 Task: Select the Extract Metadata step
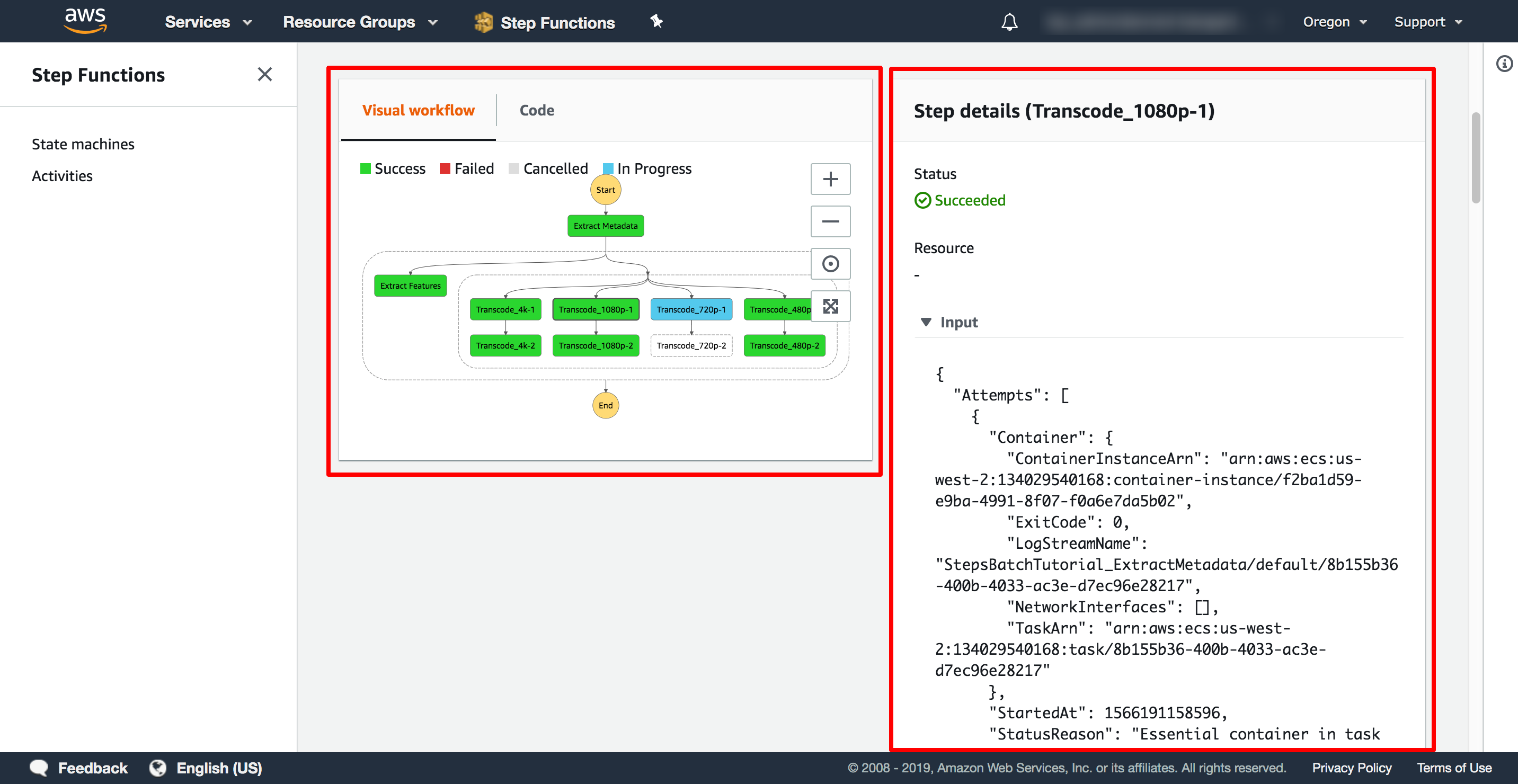[605, 226]
